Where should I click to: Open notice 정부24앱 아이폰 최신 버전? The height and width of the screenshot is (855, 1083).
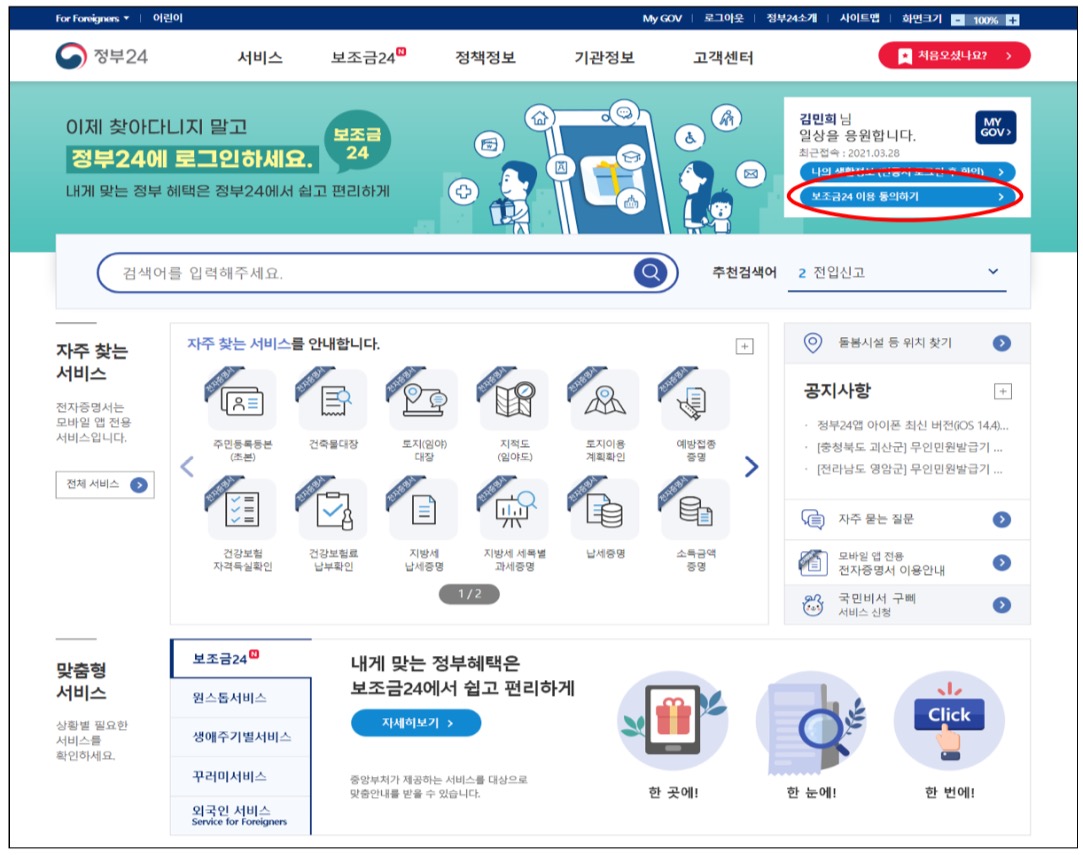click(912, 425)
